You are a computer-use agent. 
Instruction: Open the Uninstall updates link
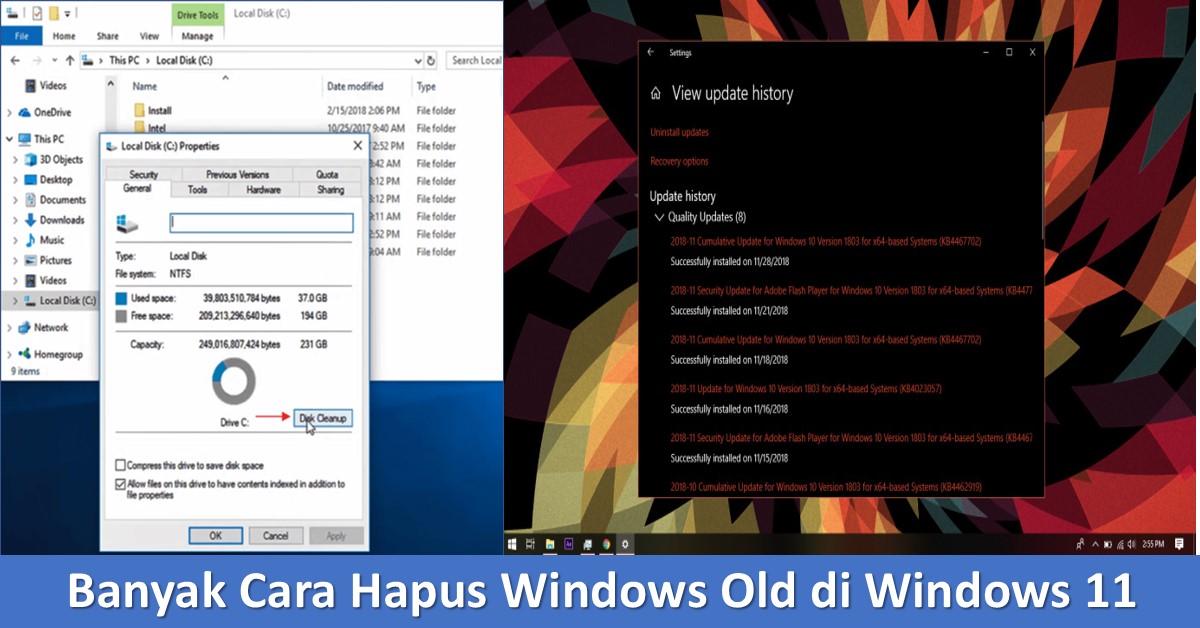[x=679, y=132]
